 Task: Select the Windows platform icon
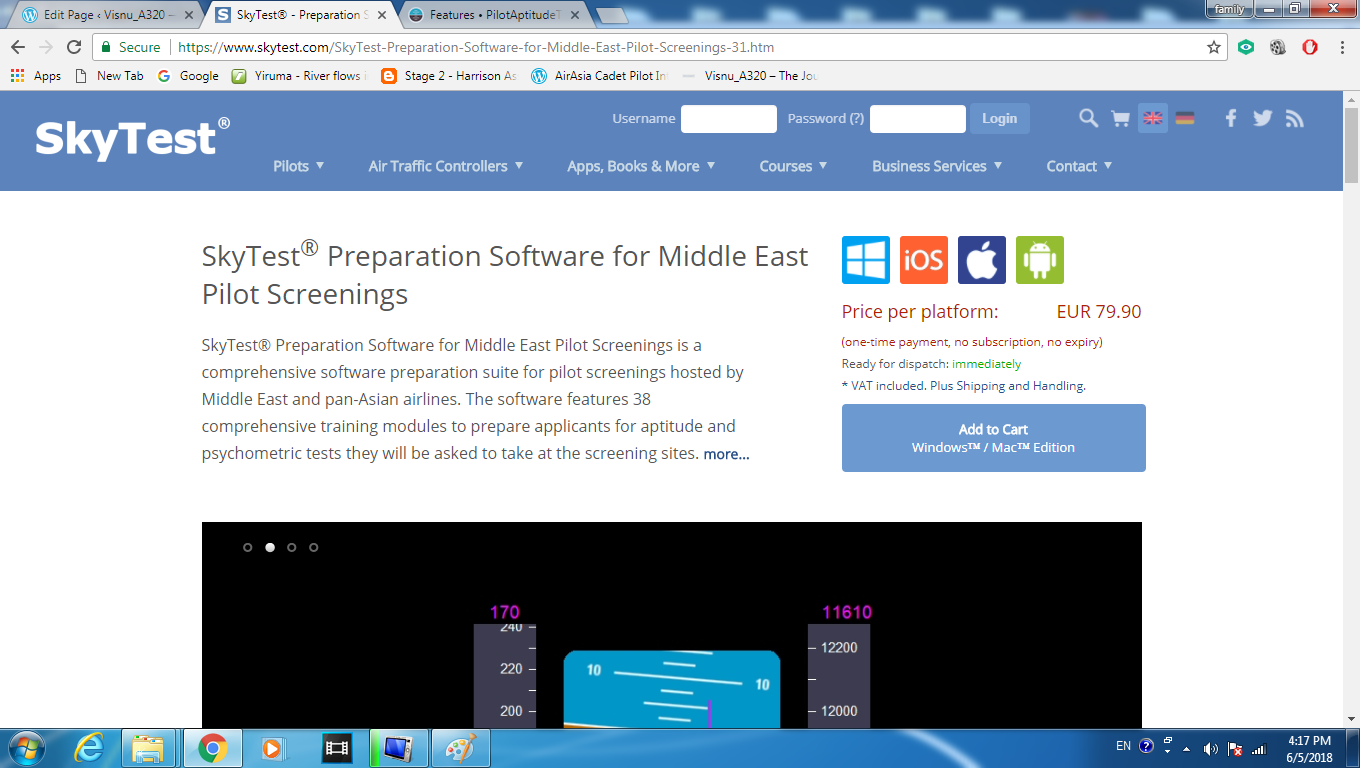[866, 260]
